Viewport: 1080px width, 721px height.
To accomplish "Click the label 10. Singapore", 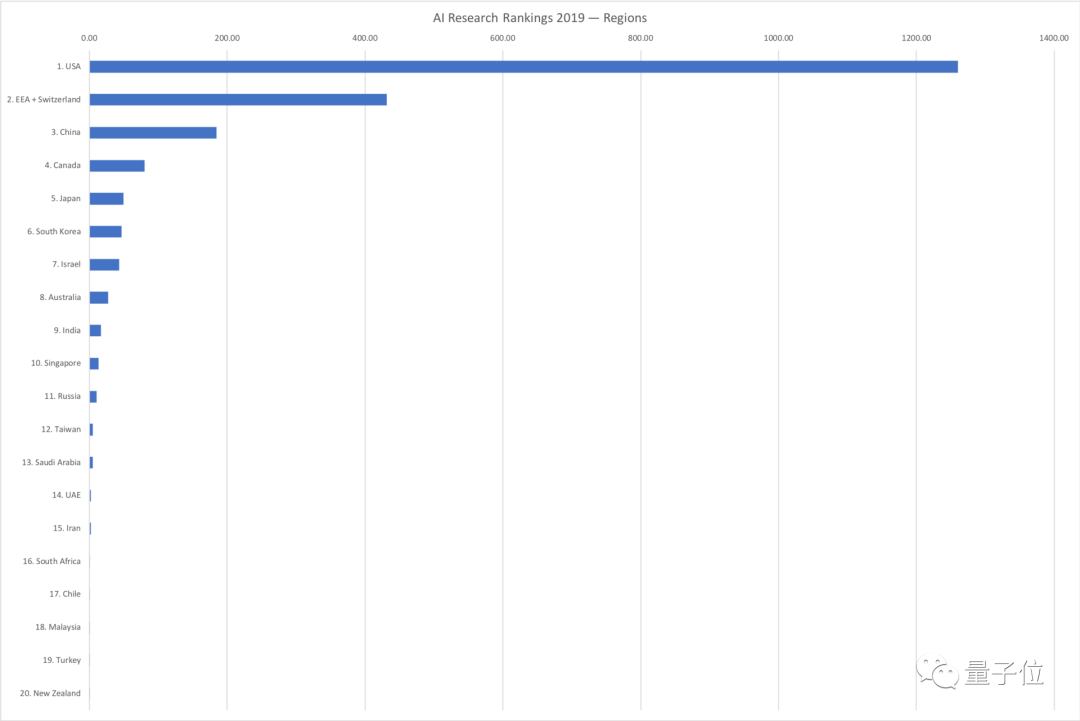I will 56,363.
